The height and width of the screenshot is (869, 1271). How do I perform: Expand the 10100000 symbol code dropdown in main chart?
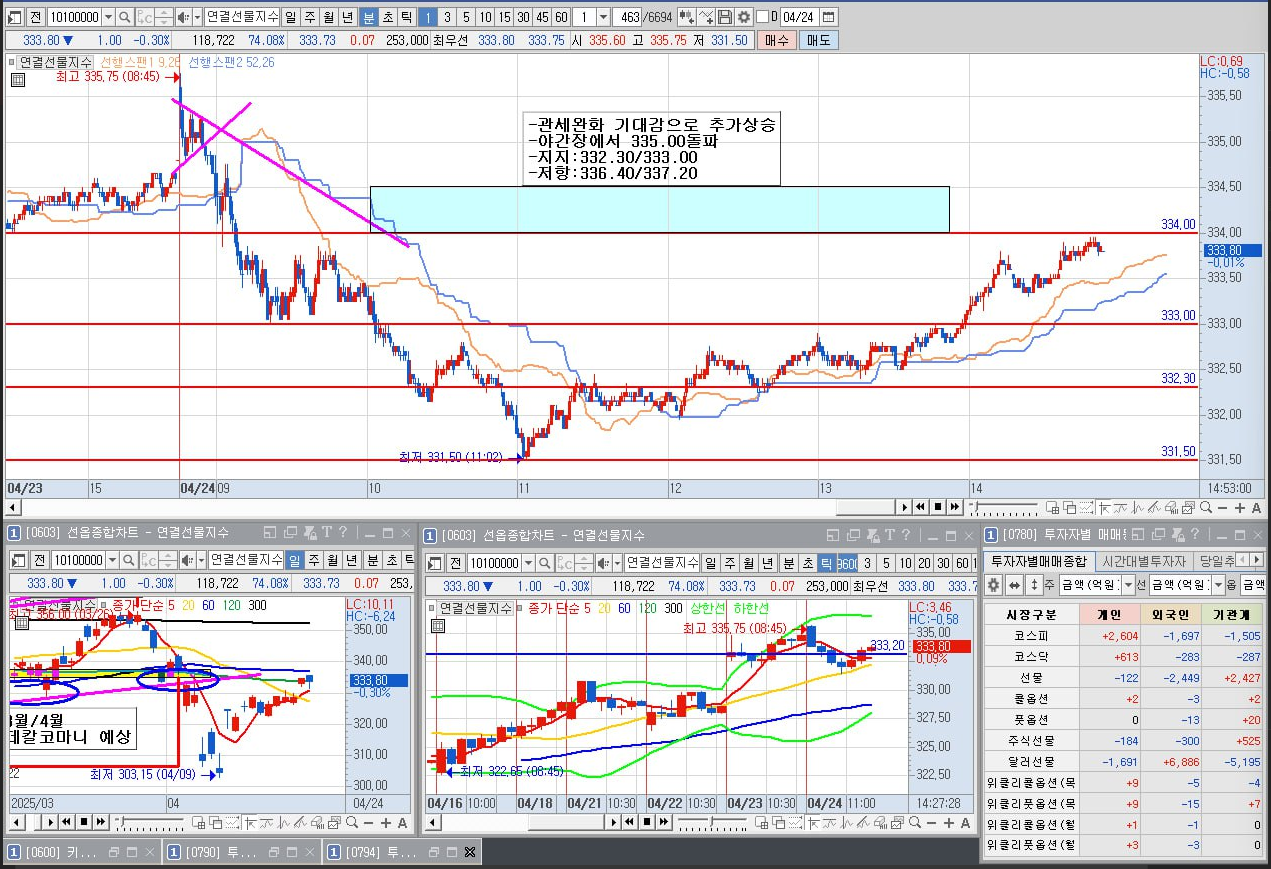108,17
